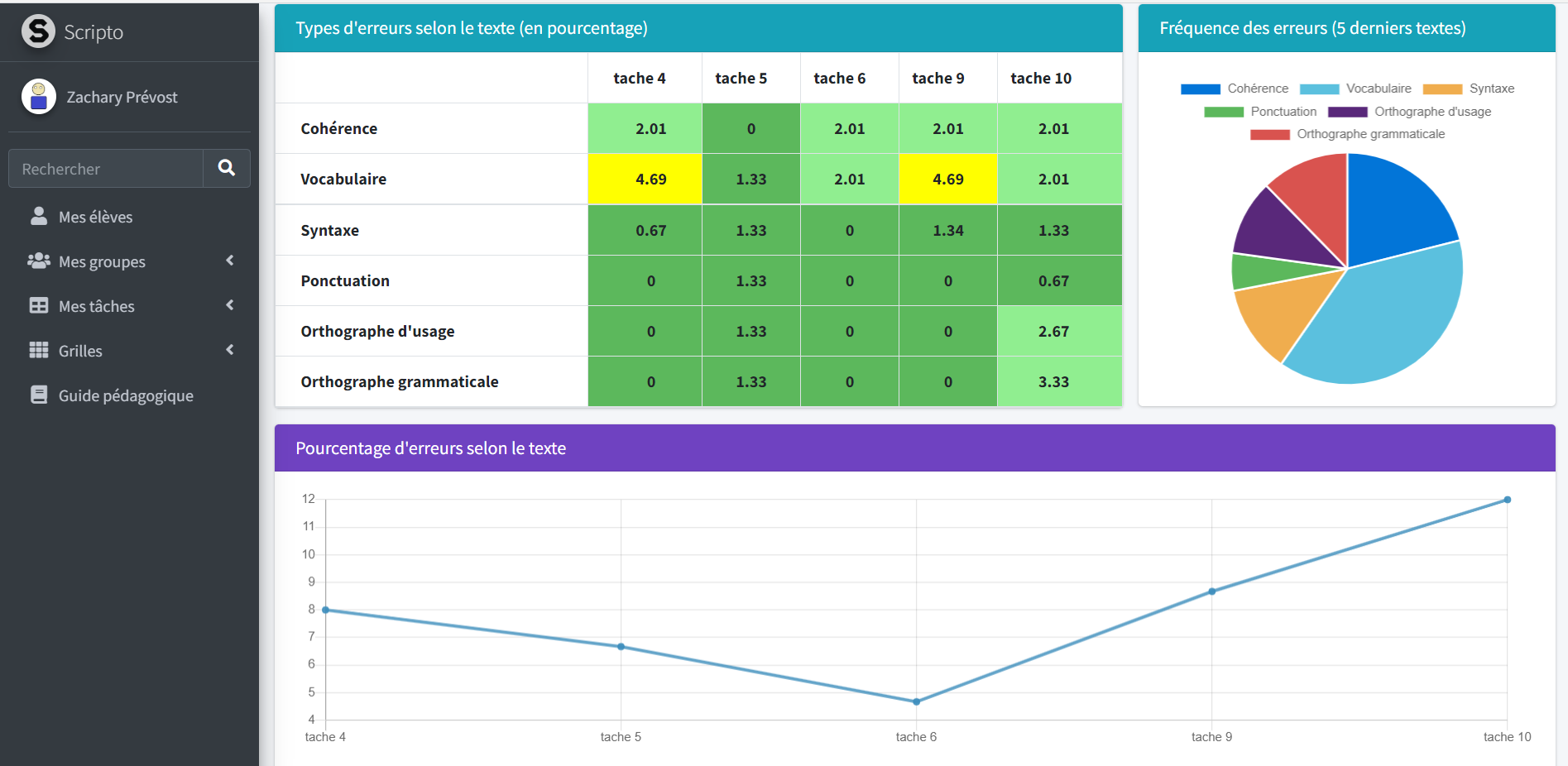Click the orange Syntaxe legend swatch
Screen dimensions: 1568x766
click(1442, 89)
